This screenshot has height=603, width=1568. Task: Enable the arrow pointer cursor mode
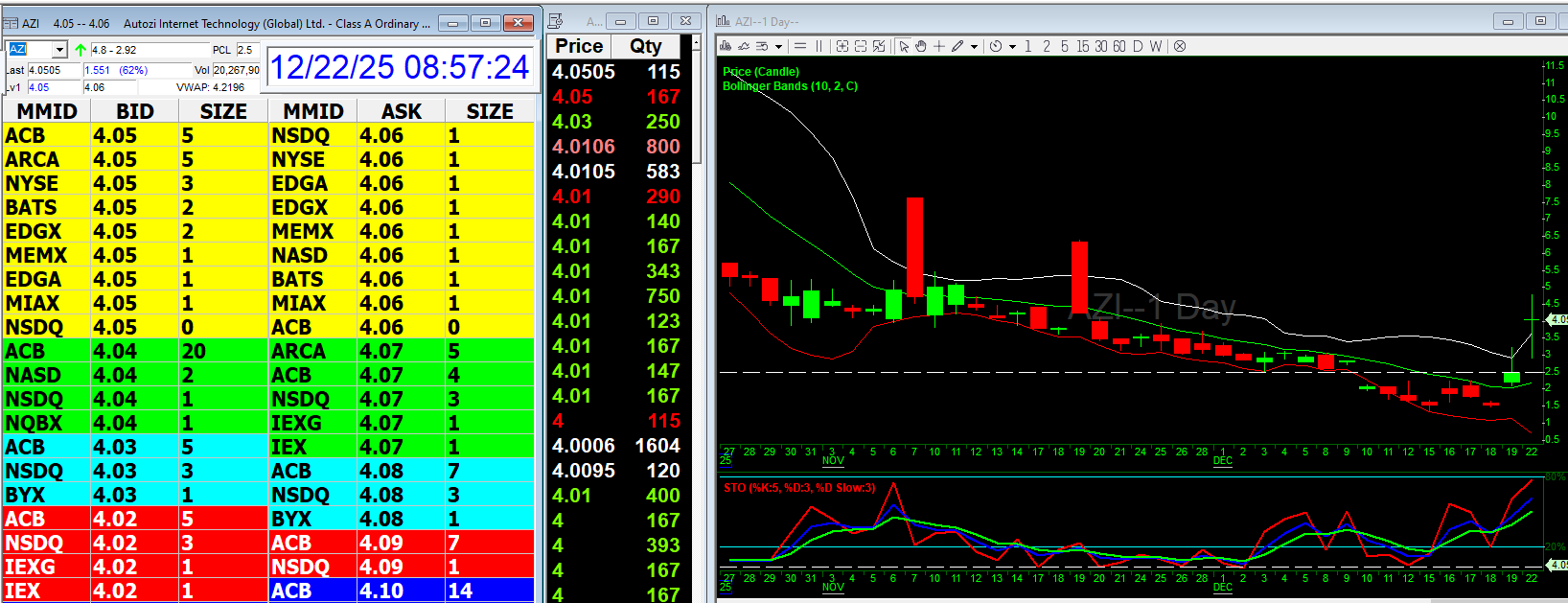click(x=903, y=46)
